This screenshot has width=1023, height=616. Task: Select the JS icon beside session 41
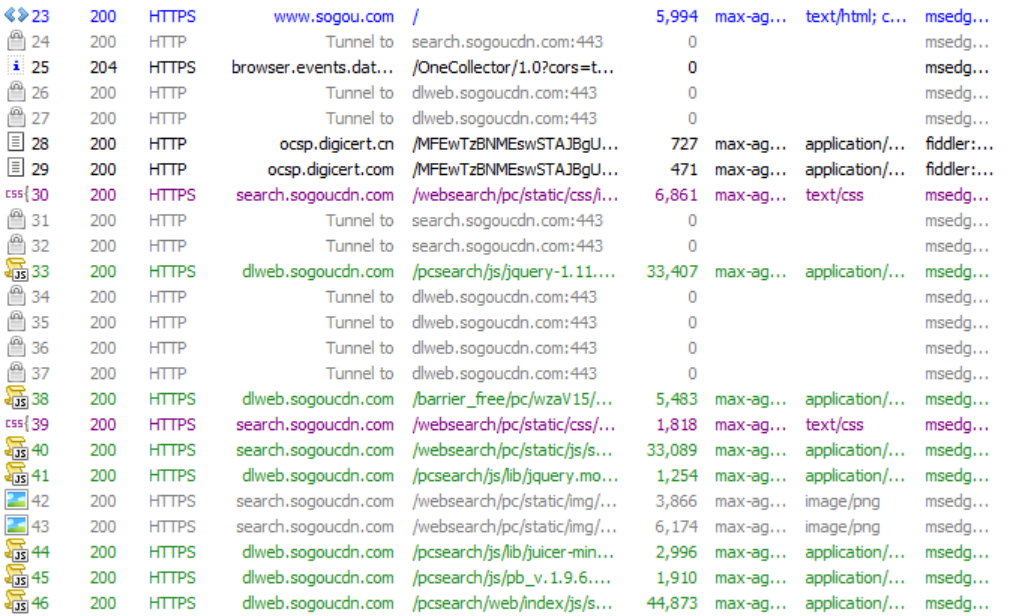[x=16, y=474]
